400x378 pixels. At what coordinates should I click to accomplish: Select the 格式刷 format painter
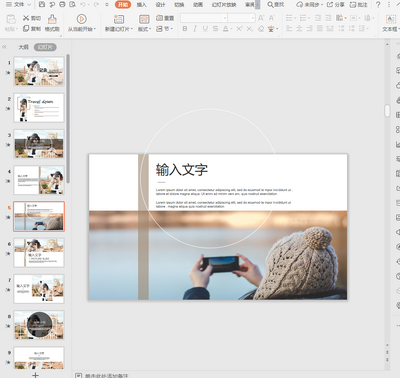click(52, 23)
